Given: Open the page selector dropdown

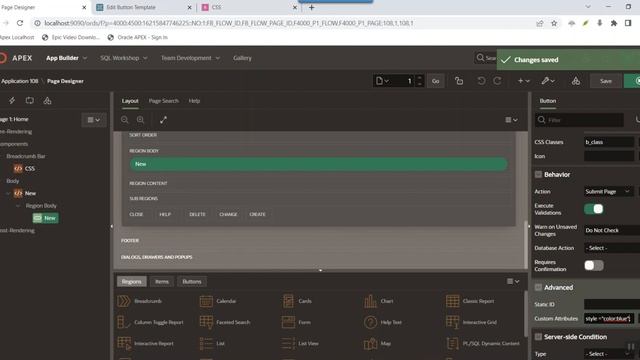Looking at the screenshot, I should point(382,81).
